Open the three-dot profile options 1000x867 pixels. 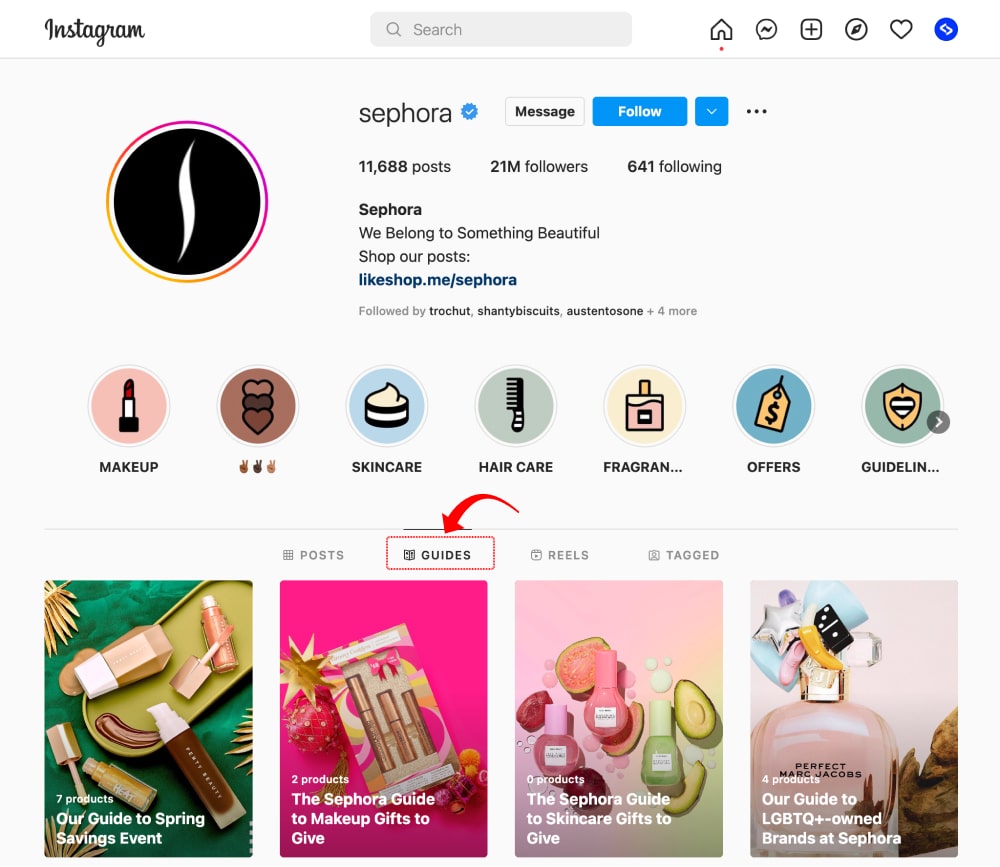[756, 112]
